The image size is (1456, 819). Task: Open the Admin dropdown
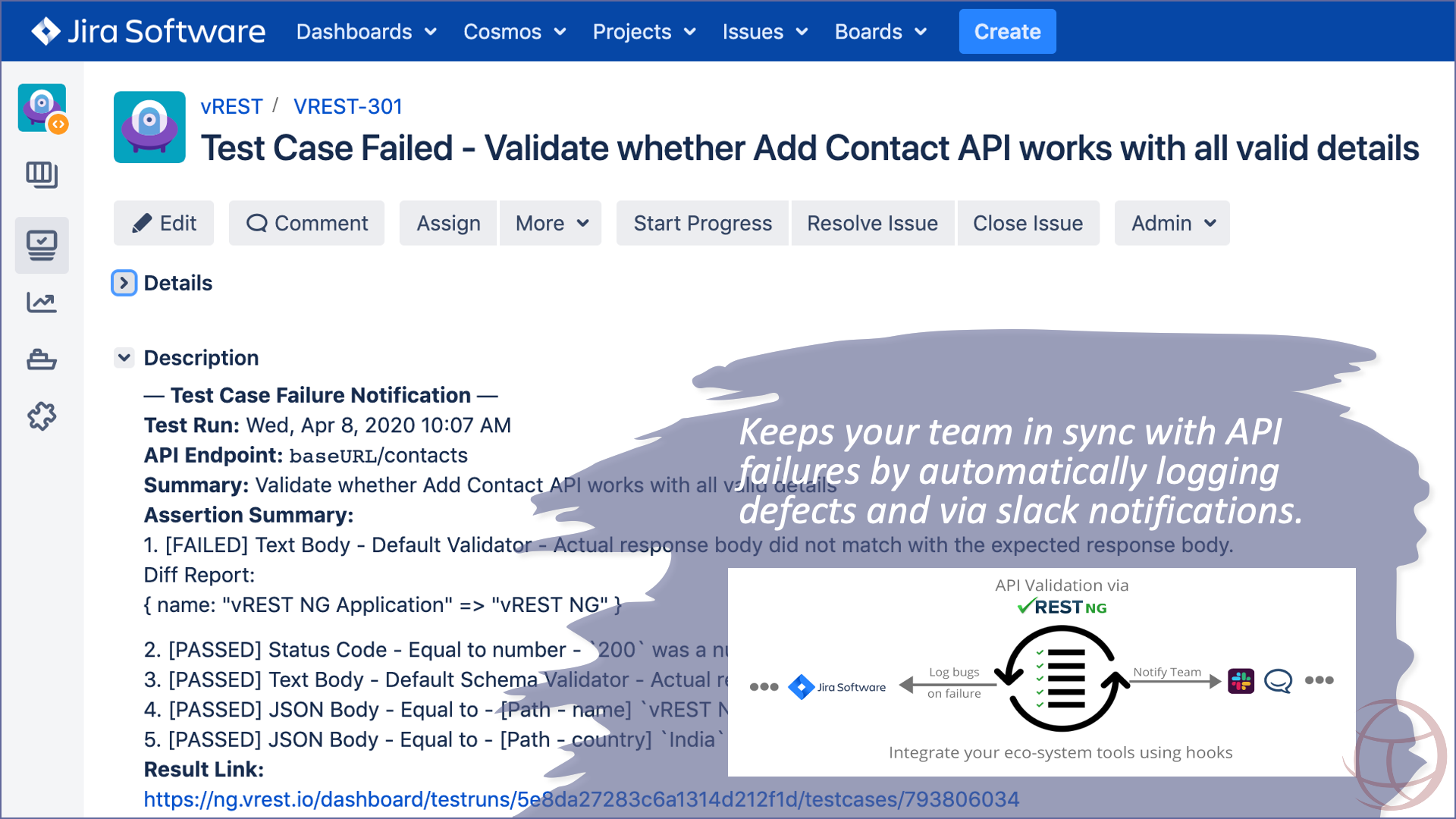(1172, 223)
